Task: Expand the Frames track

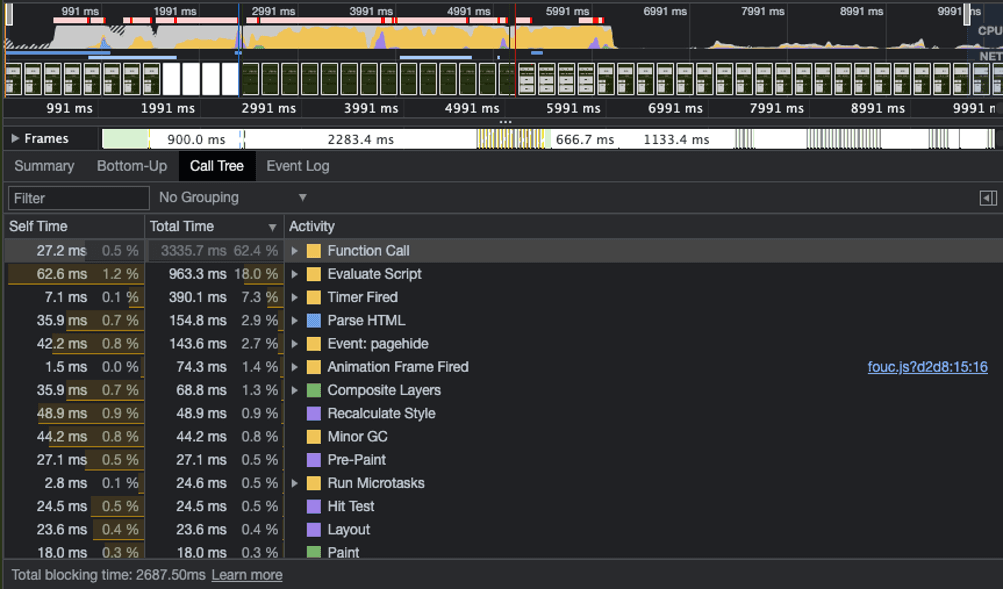Action: tap(15, 139)
